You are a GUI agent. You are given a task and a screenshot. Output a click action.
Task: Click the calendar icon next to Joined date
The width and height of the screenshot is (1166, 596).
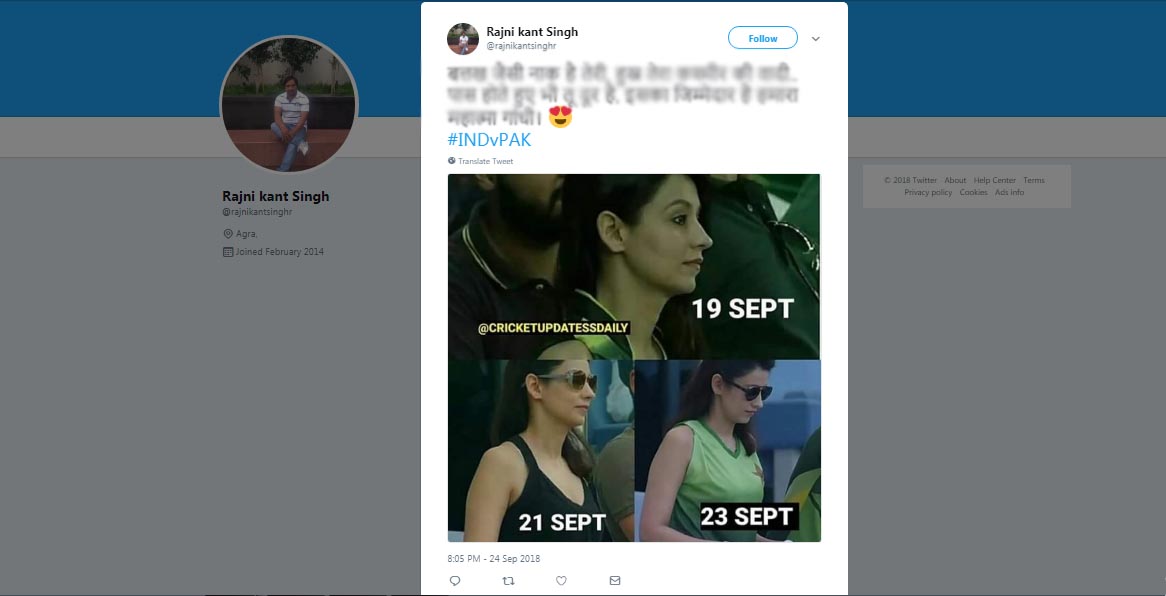tap(227, 252)
